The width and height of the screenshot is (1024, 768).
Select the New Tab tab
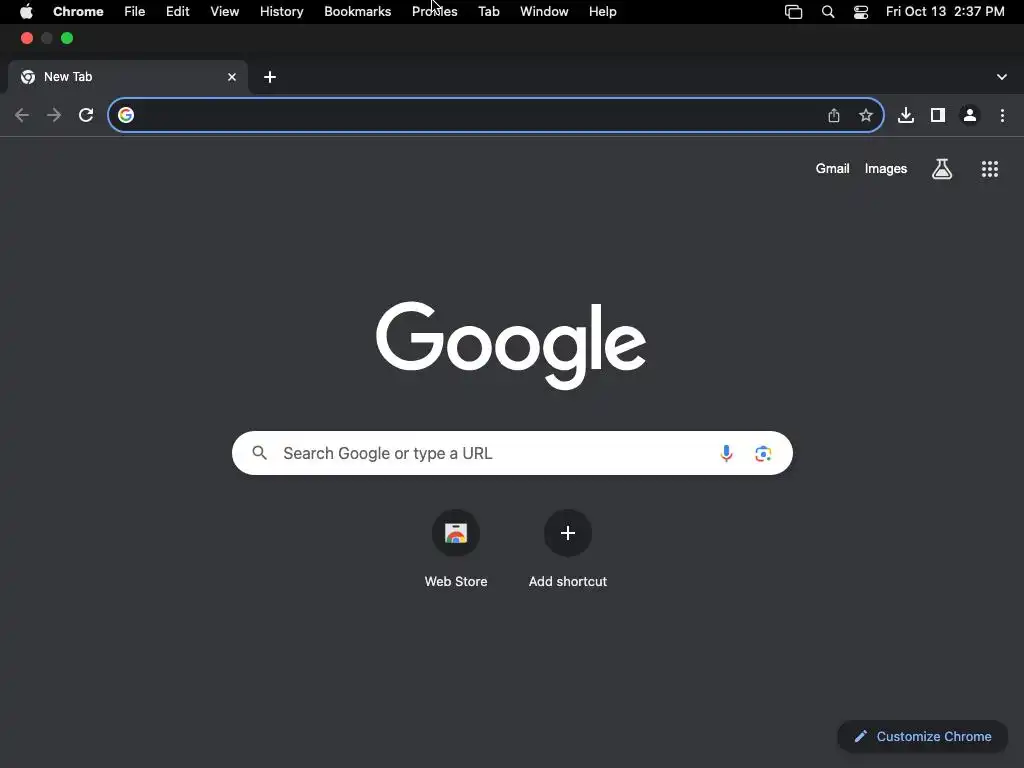point(128,77)
